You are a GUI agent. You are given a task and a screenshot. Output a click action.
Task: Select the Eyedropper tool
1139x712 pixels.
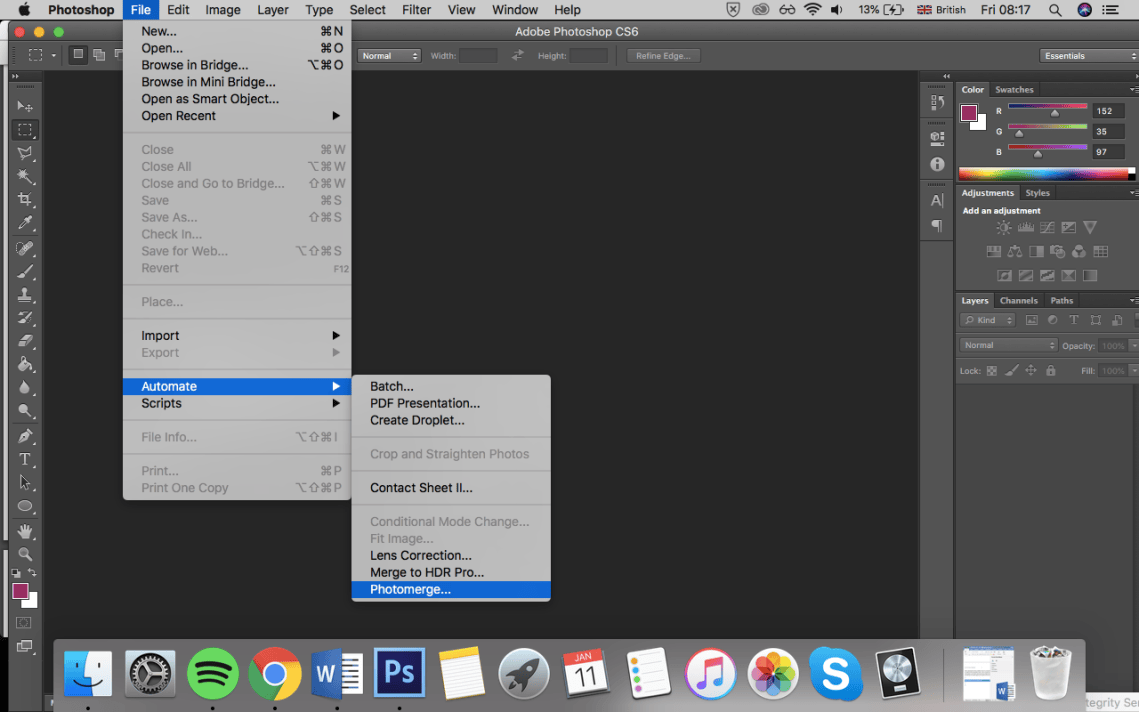click(x=25, y=222)
